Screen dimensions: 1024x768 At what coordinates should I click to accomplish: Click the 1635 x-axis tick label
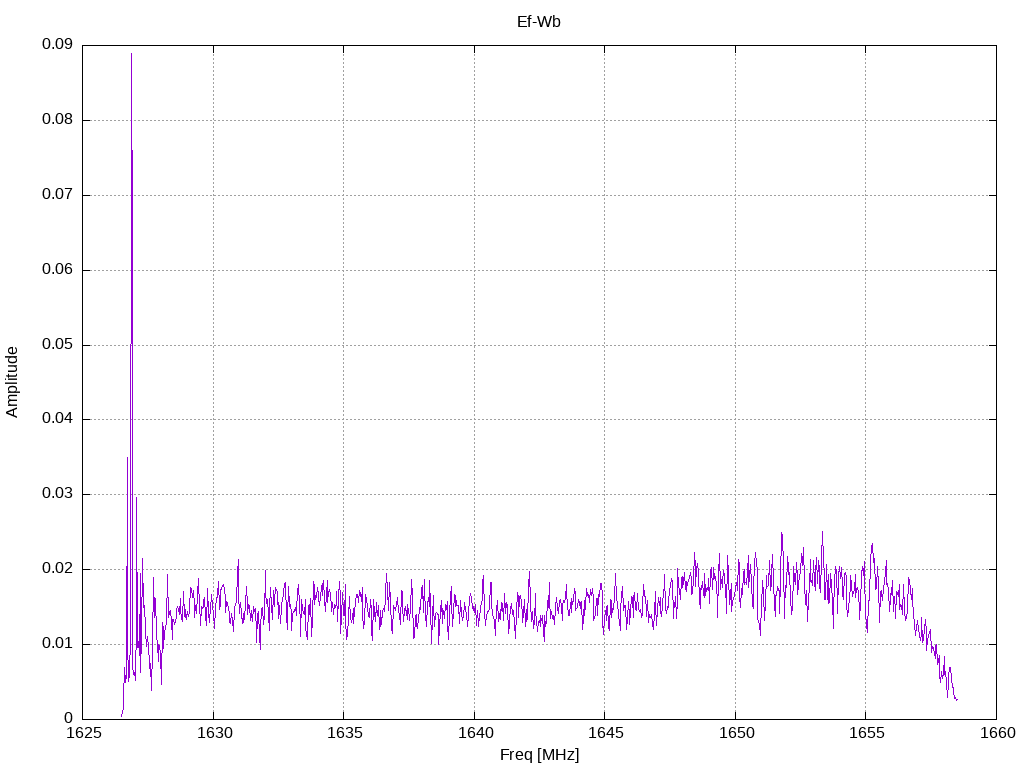point(343,734)
